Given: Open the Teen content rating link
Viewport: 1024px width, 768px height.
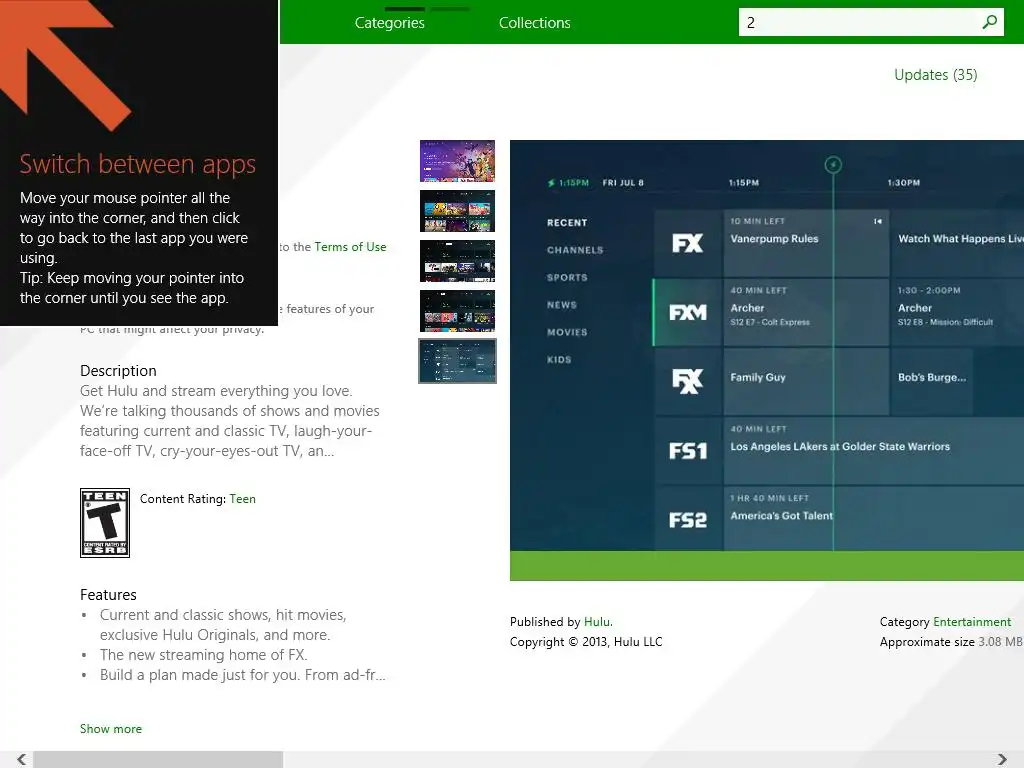Looking at the screenshot, I should 242,499.
